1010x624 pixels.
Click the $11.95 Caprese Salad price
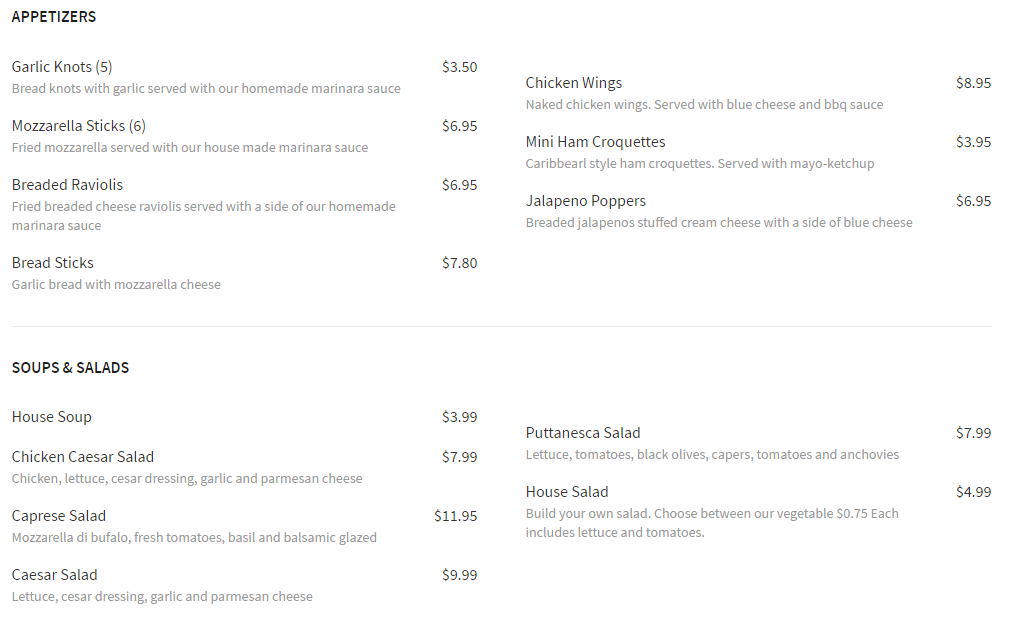pos(456,516)
